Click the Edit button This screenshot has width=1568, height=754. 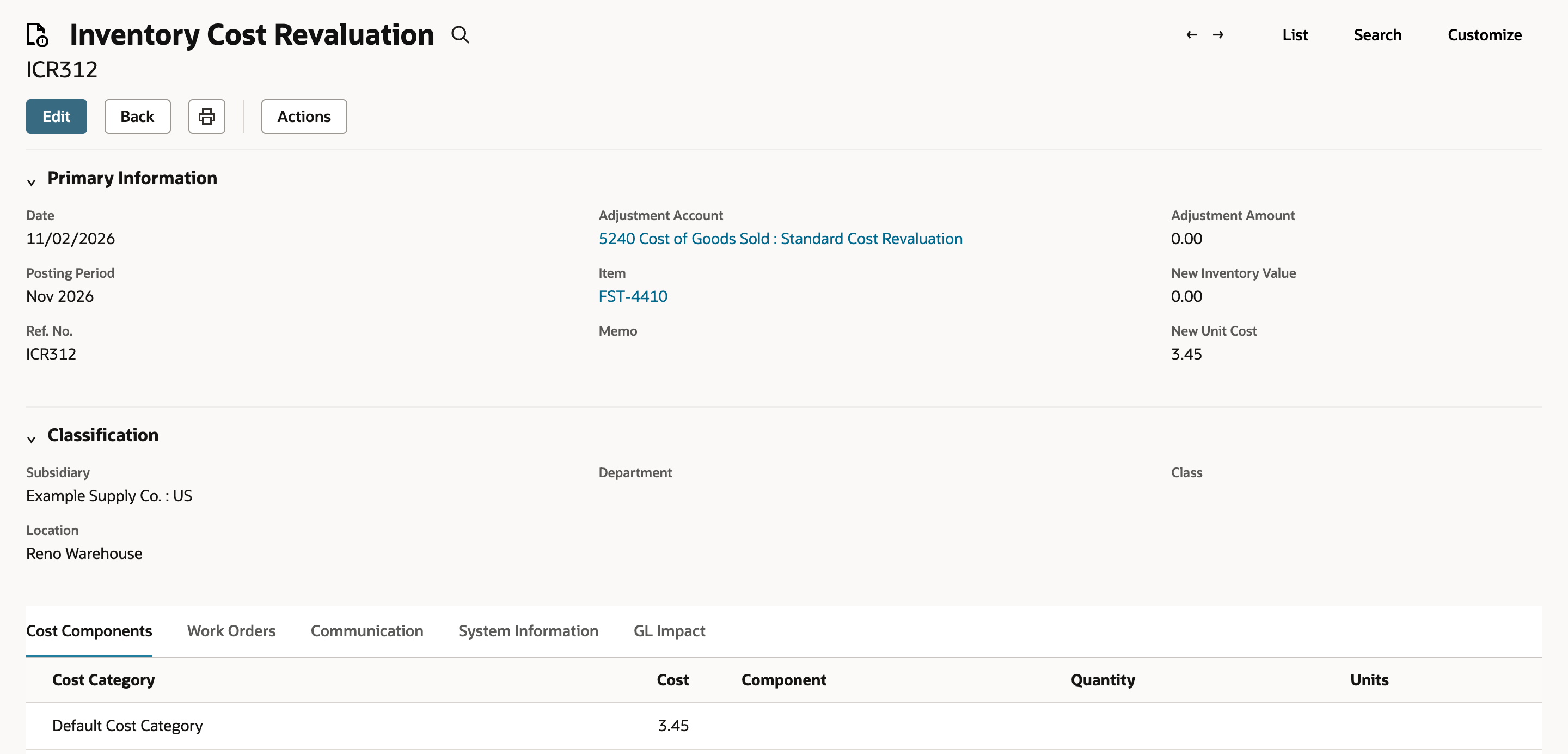[x=57, y=117]
